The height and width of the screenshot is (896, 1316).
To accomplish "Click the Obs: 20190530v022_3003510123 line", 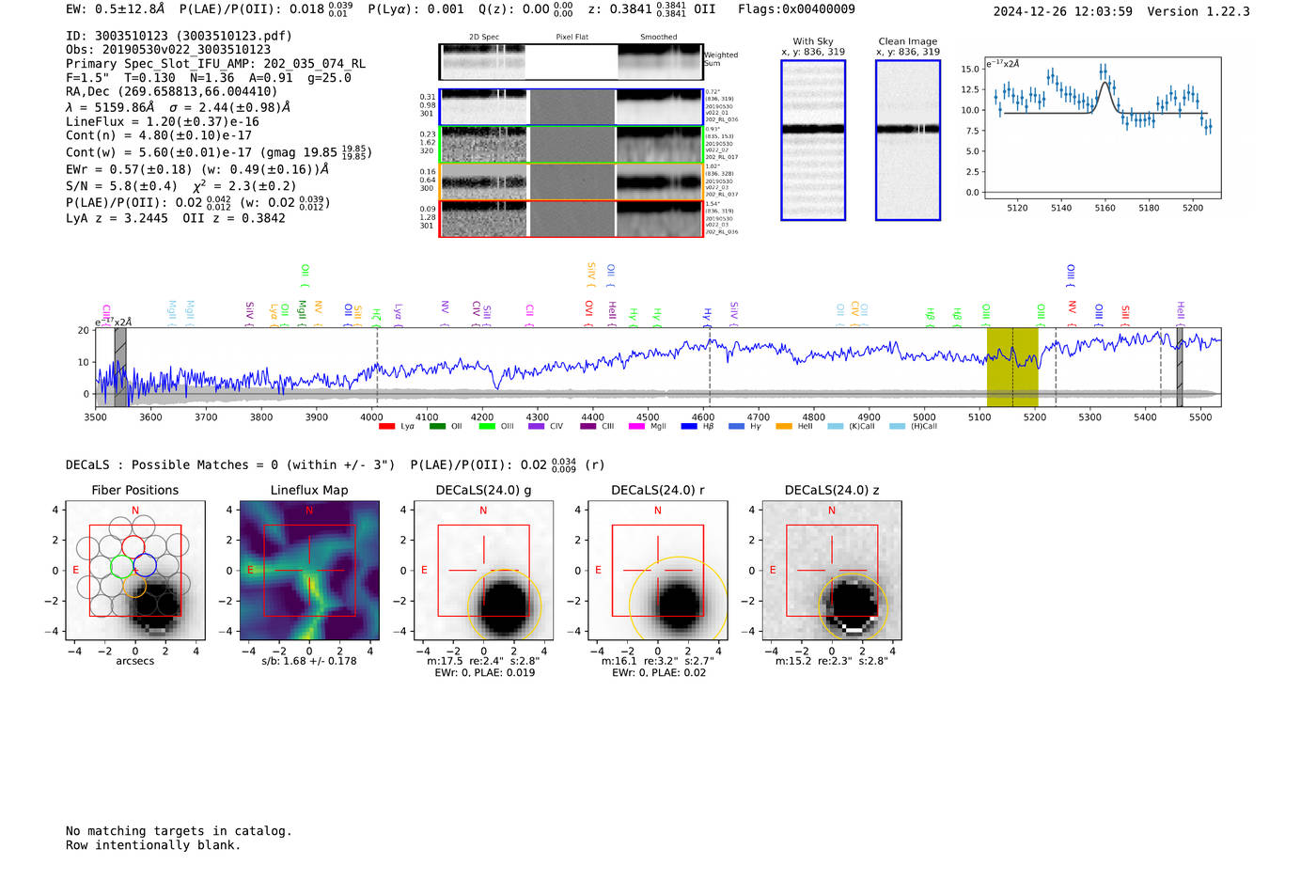I will [x=168, y=50].
